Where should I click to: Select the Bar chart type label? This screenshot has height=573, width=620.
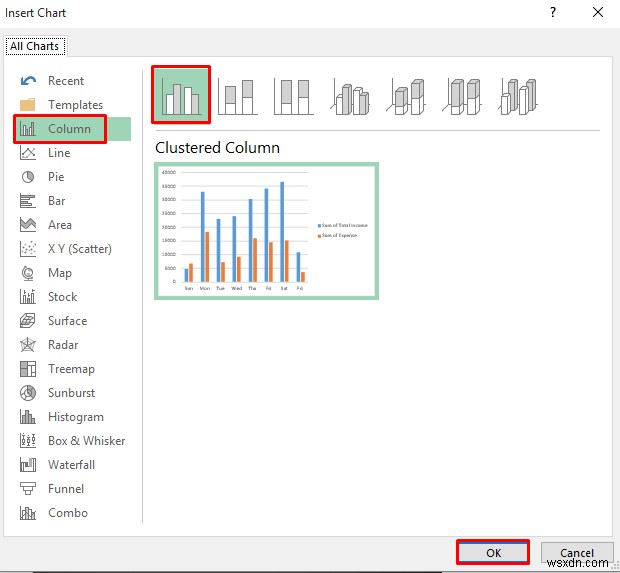(56, 201)
